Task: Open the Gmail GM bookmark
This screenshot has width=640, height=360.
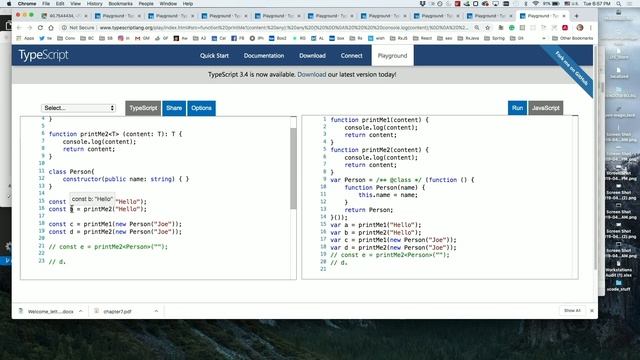Action: click(143, 38)
